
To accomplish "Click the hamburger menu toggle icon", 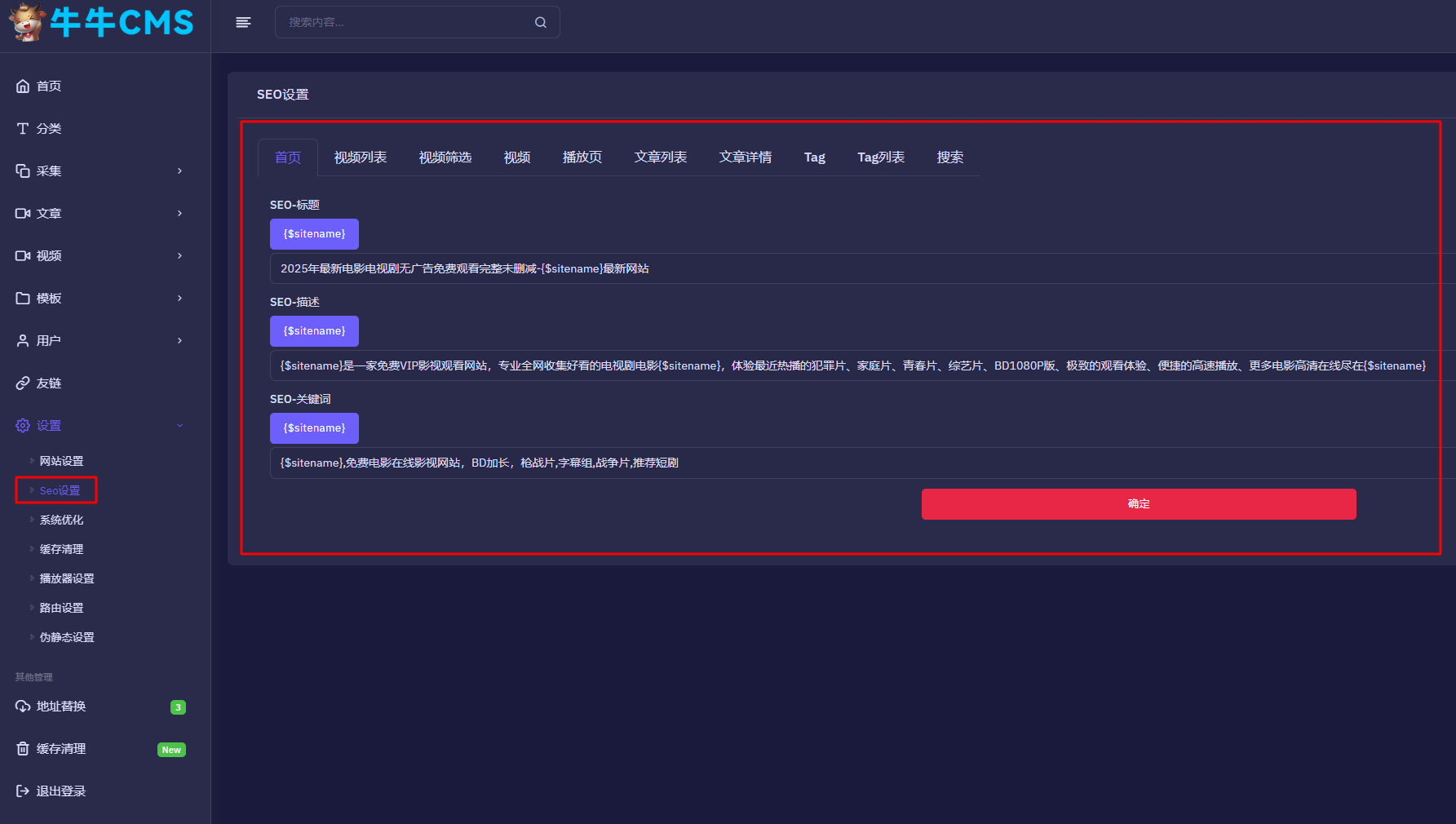I will 243,22.
